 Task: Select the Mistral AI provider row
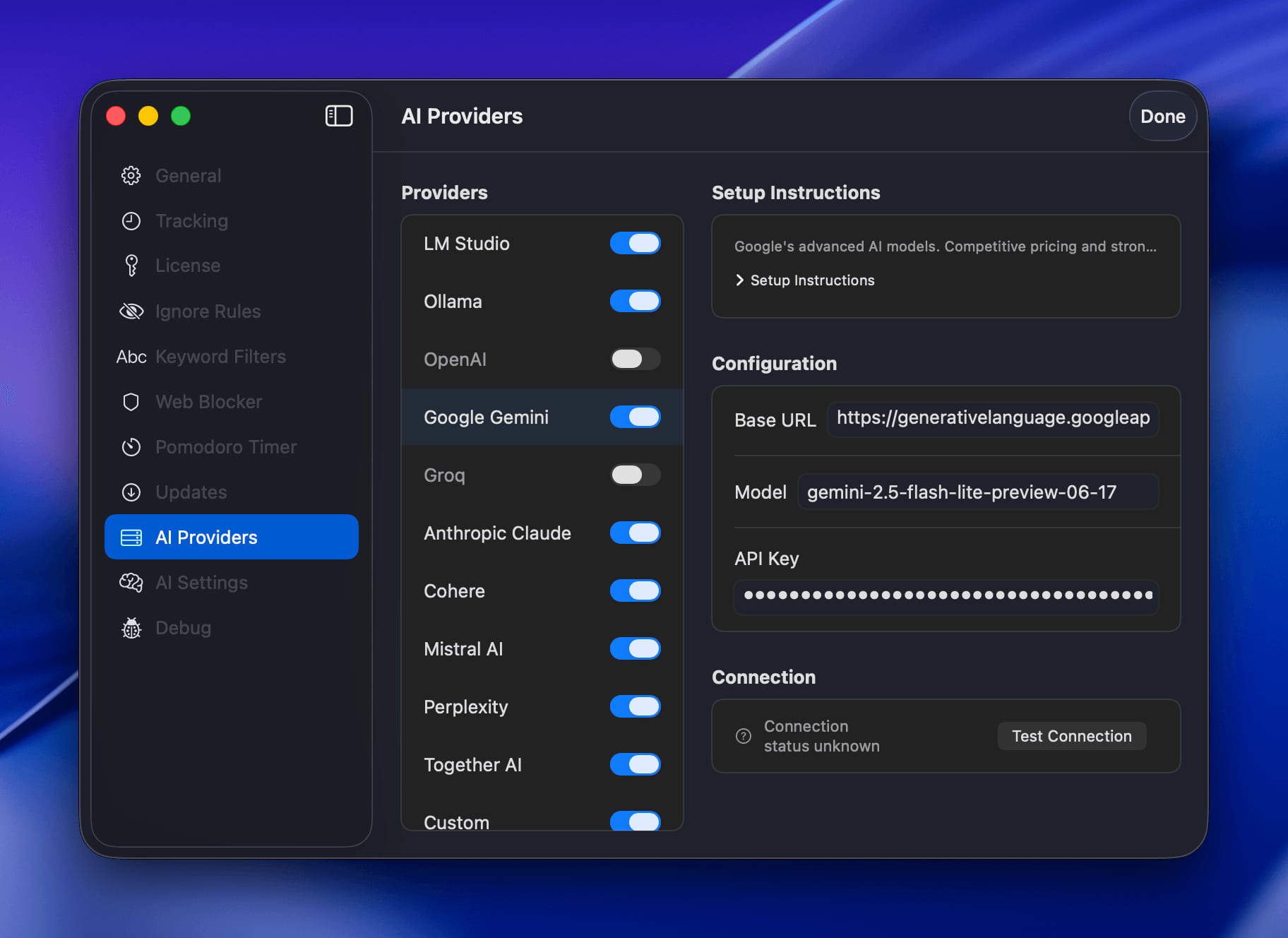(463, 649)
